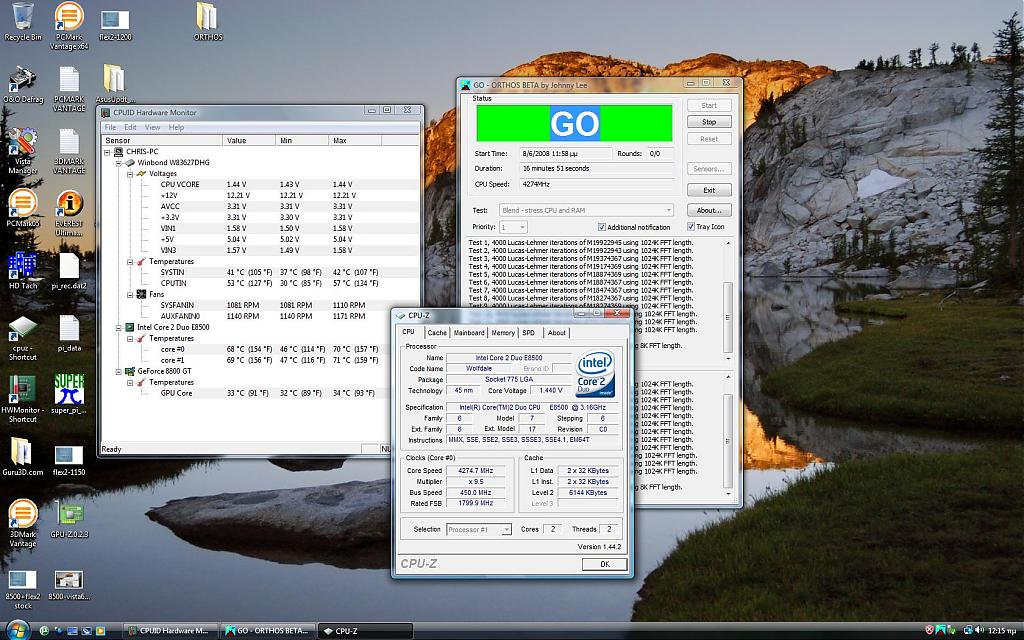This screenshot has width=1024, height=640.
Task: Open the pi_rec.dat2 desktop file
Action: [x=69, y=270]
